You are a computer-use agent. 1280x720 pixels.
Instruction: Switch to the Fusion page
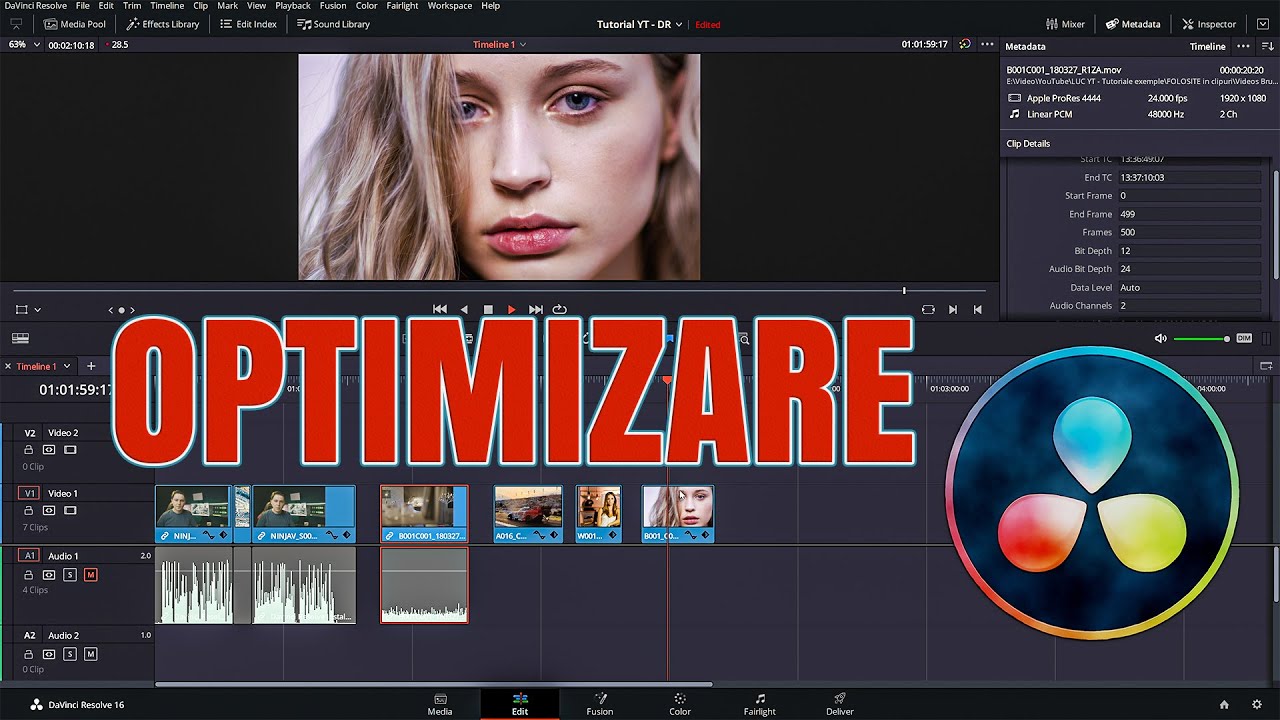pyautogui.click(x=600, y=704)
